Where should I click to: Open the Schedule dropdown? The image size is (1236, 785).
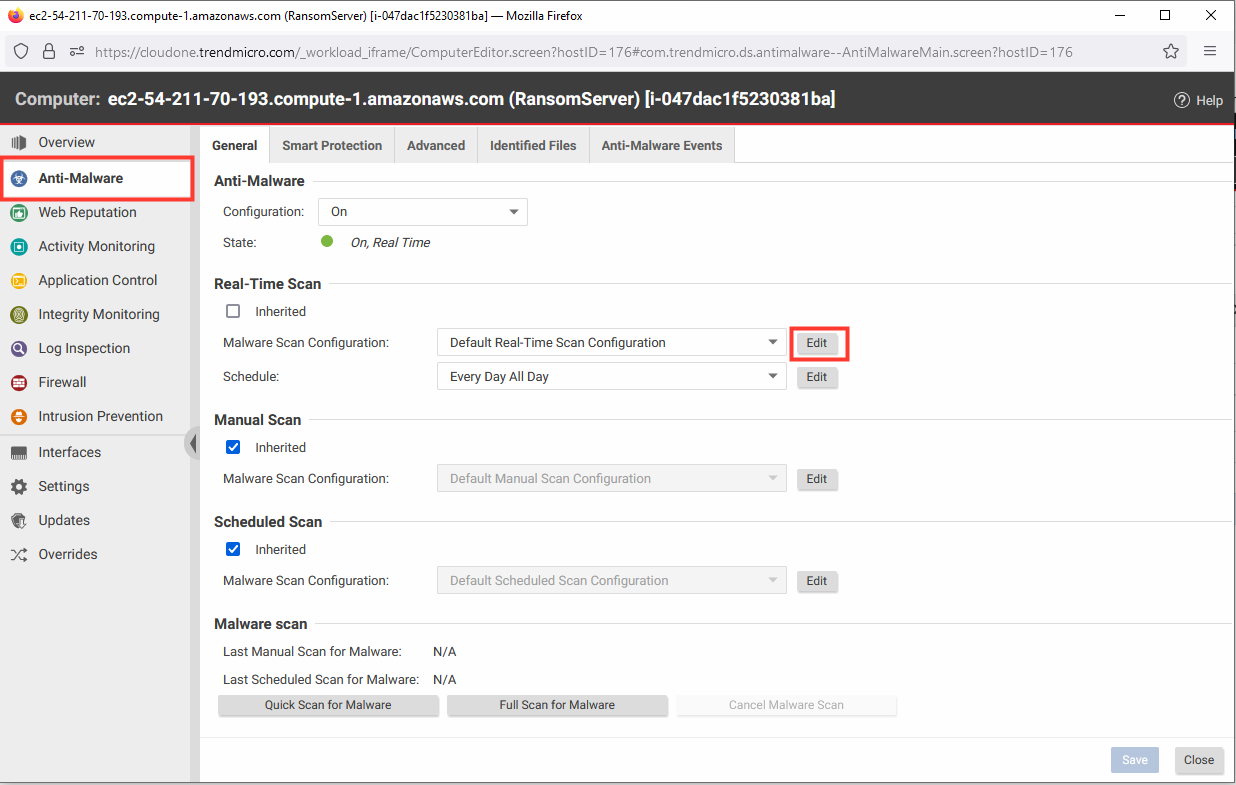click(612, 376)
